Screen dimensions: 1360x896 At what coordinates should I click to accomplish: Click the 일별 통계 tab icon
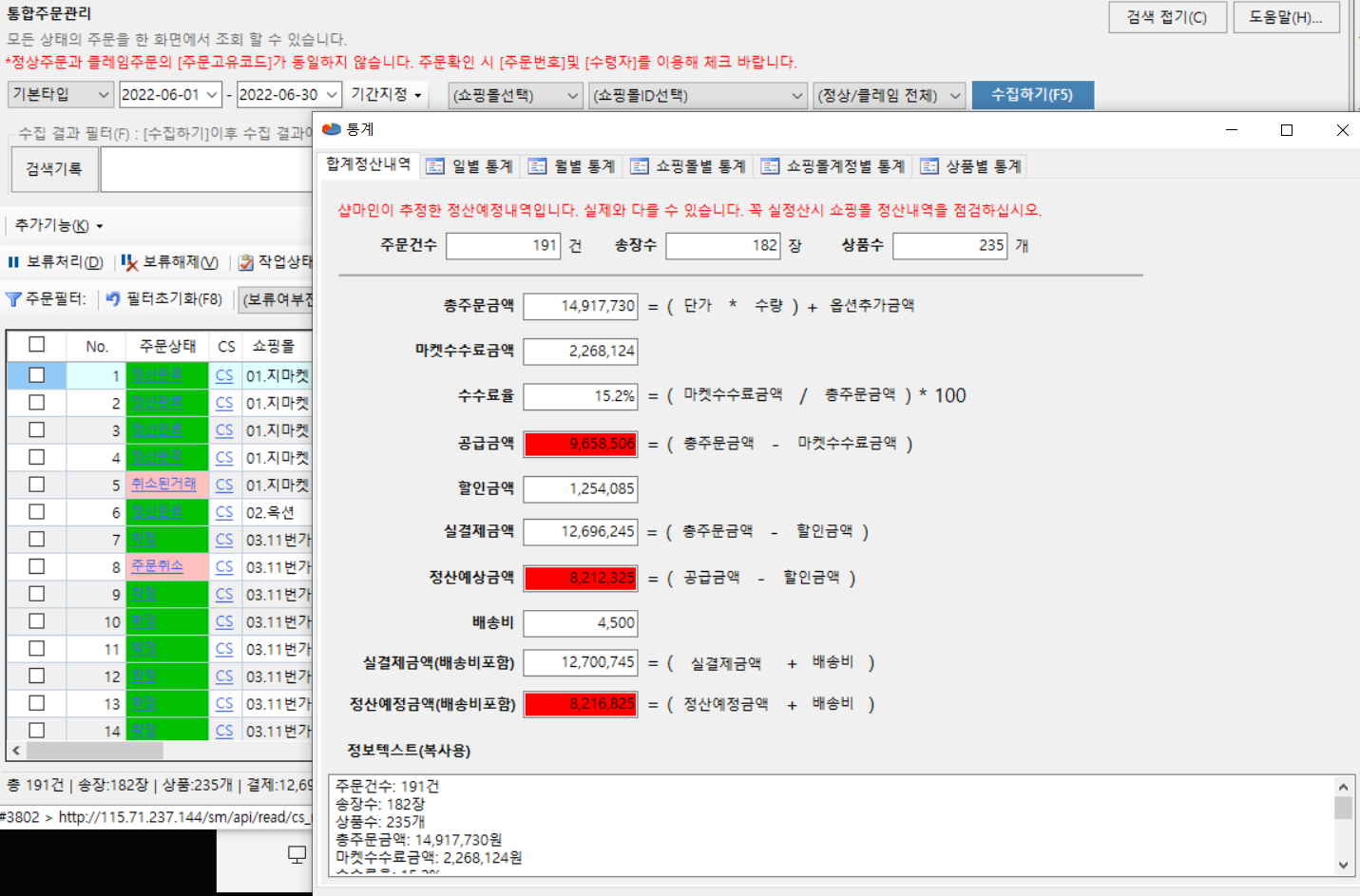coord(435,166)
